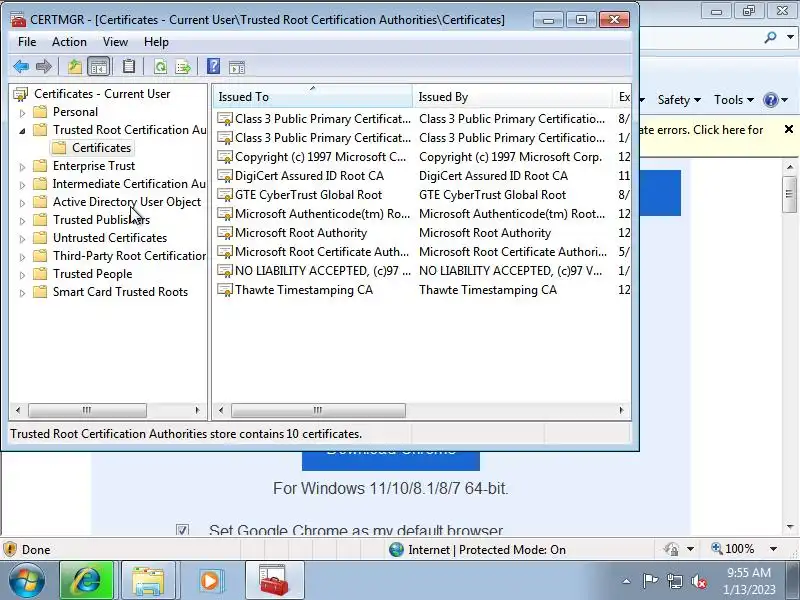Sort by the Issued To column header
This screenshot has width=800, height=600.
tap(312, 96)
